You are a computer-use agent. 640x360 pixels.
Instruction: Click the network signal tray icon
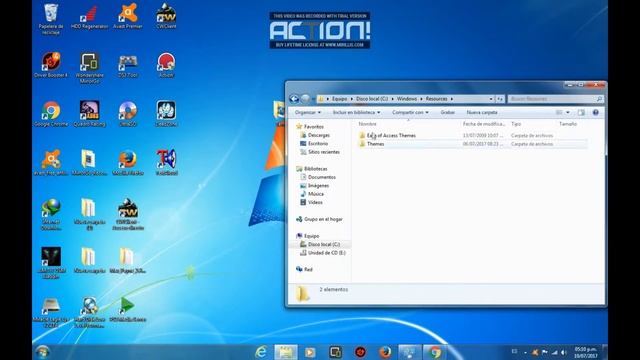pyautogui.click(x=554, y=352)
